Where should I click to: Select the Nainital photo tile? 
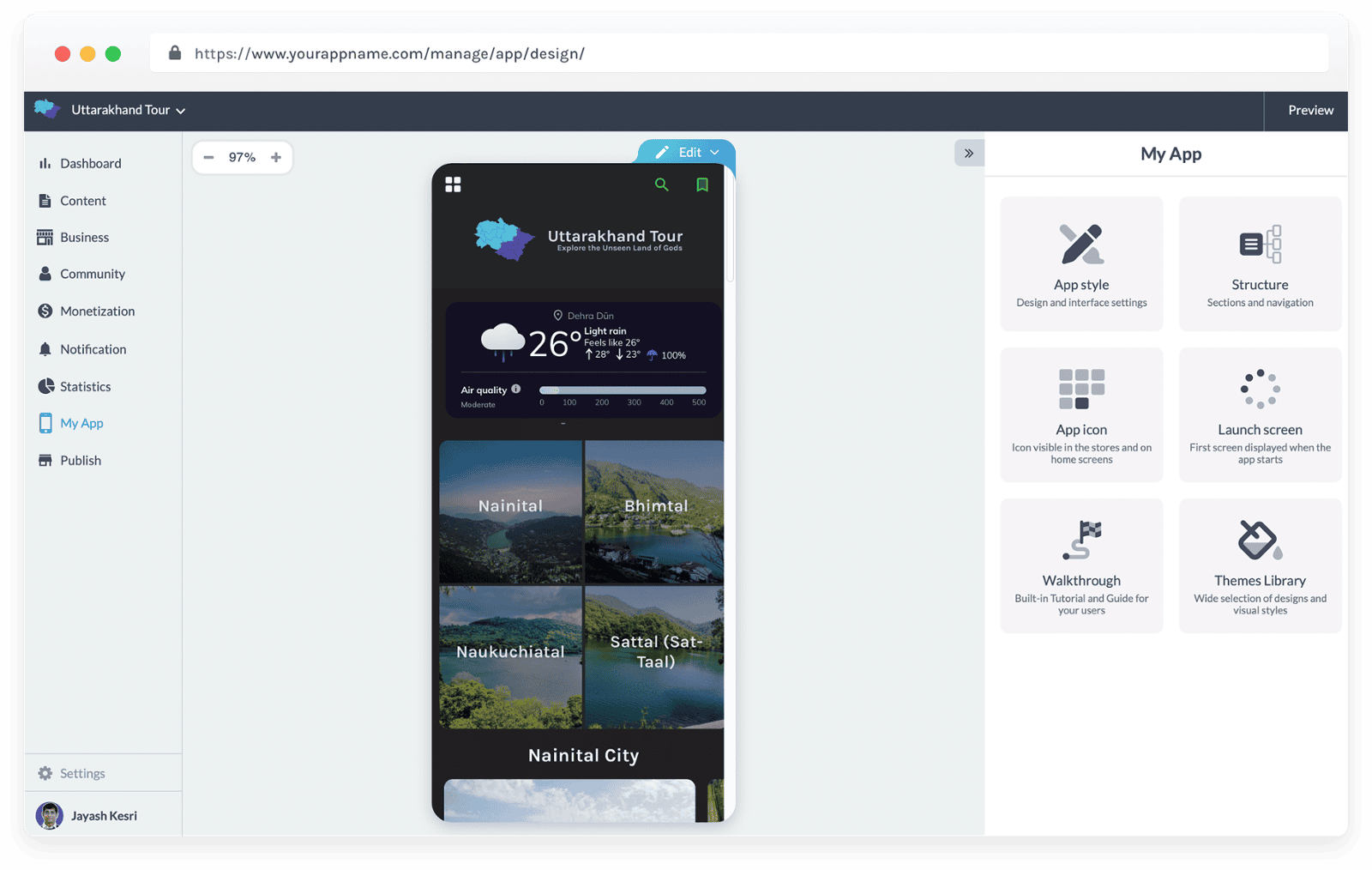click(x=510, y=511)
